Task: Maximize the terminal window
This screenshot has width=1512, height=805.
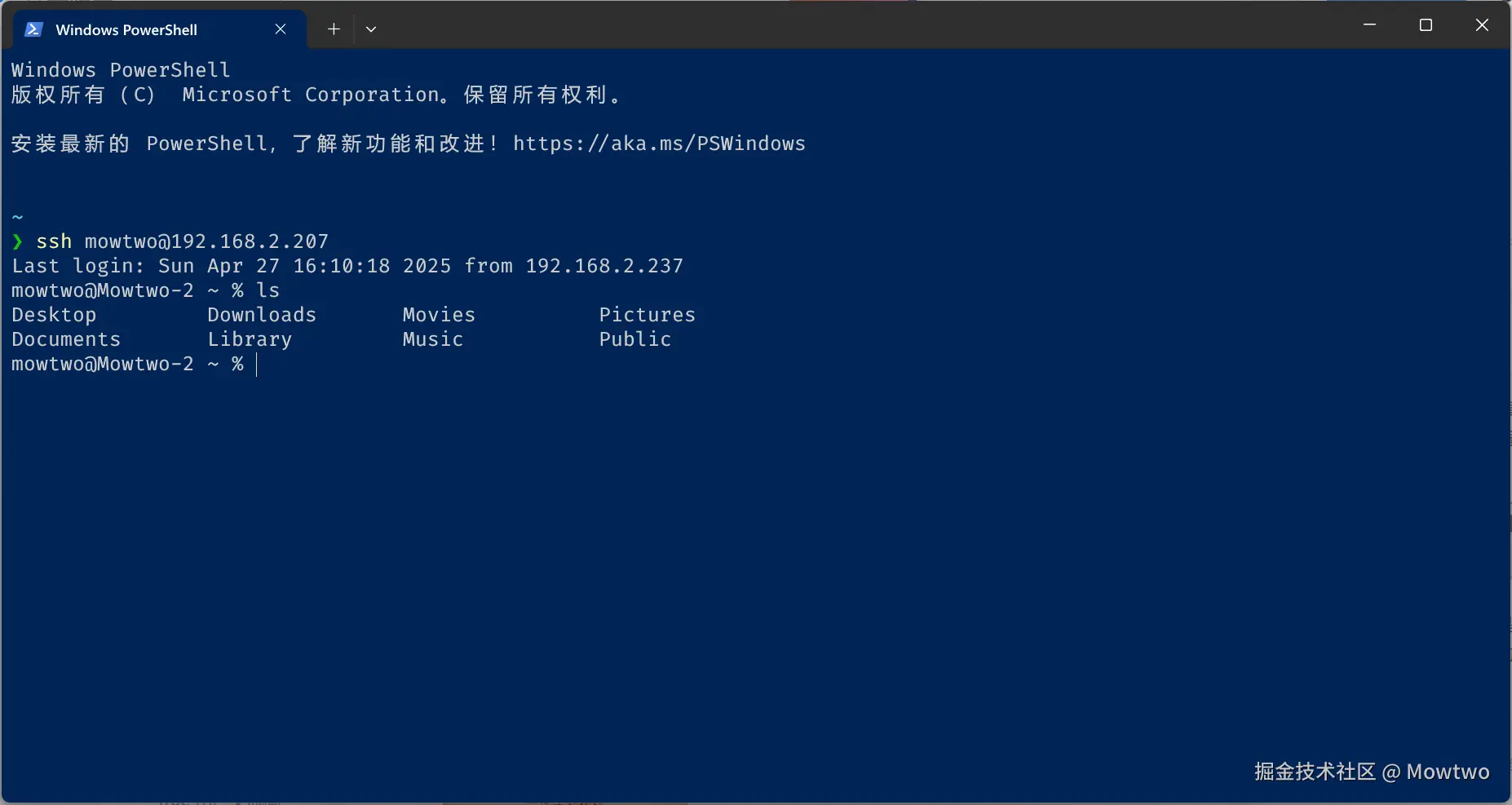Action: [x=1426, y=25]
